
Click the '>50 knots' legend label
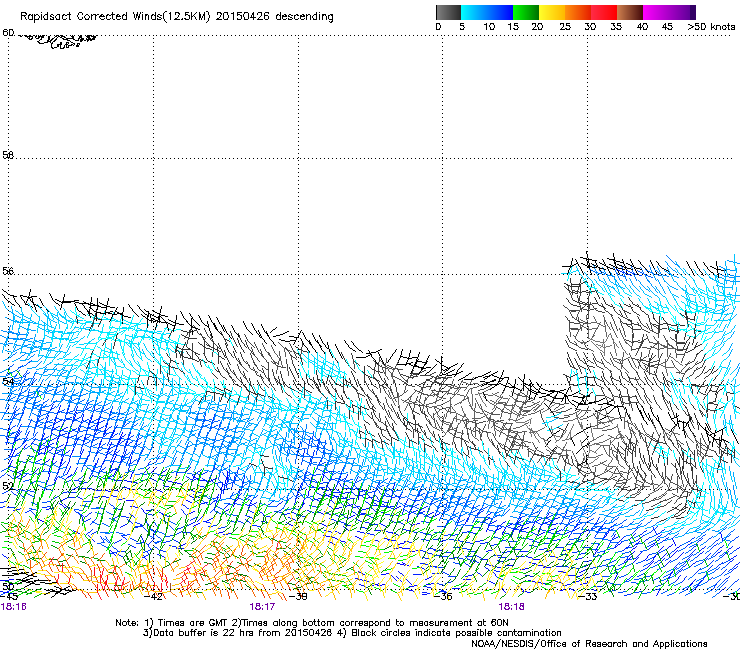pyautogui.click(x=711, y=27)
